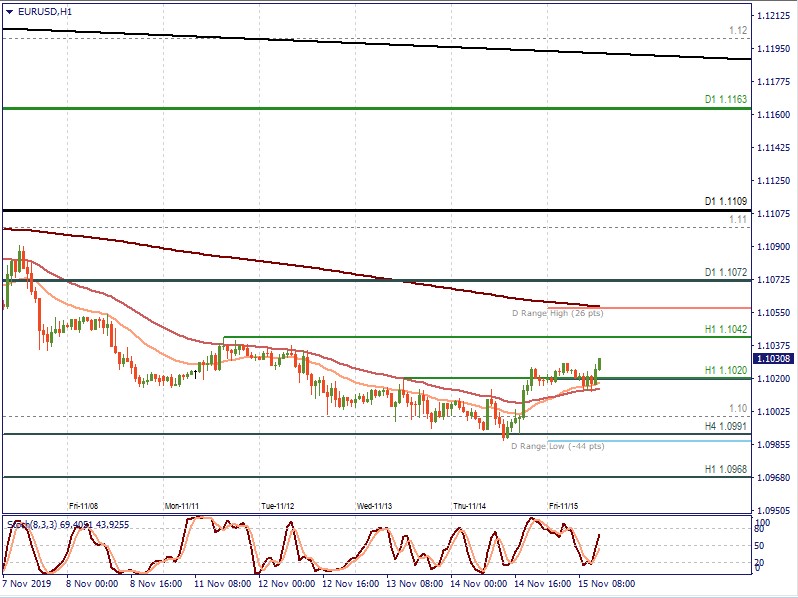Click the current price tag 1.10308
The width and height of the screenshot is (798, 598).
(x=773, y=359)
